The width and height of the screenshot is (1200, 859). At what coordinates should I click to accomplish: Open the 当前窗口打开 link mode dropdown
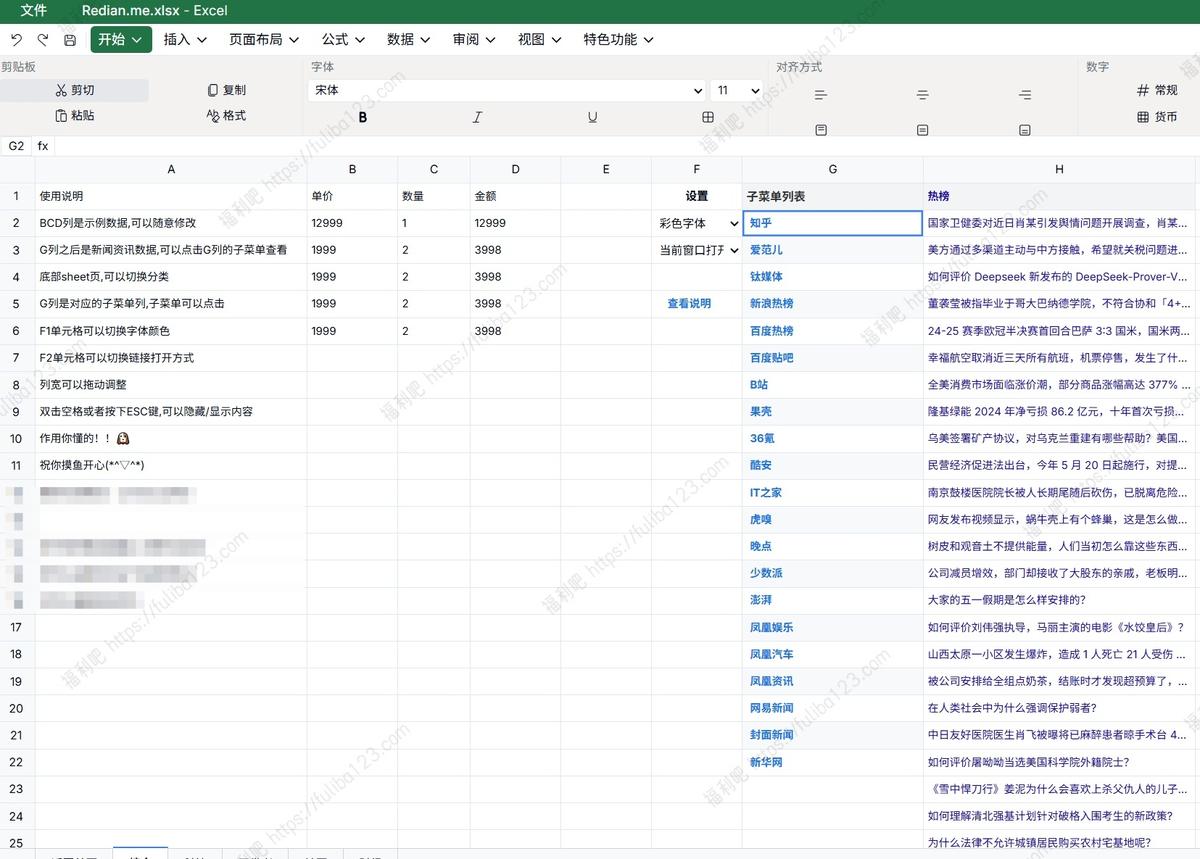(x=697, y=251)
